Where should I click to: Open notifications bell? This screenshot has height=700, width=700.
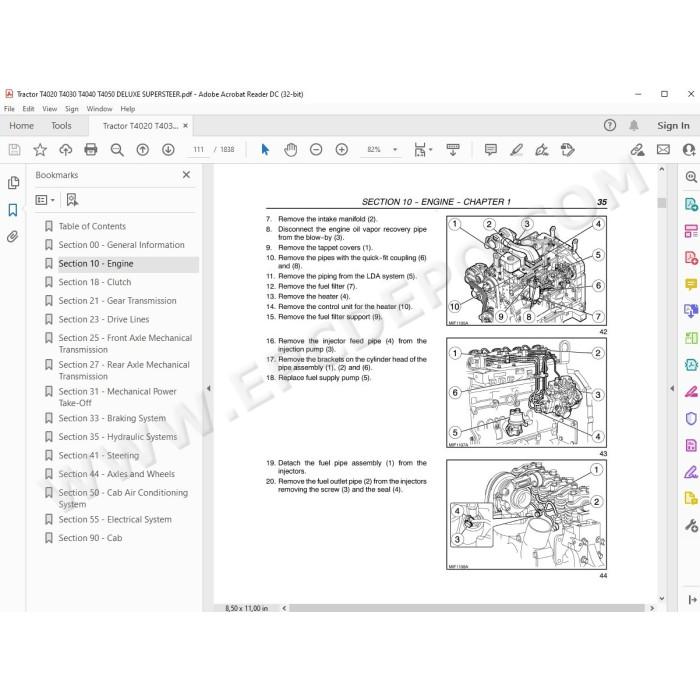pyautogui.click(x=633, y=125)
